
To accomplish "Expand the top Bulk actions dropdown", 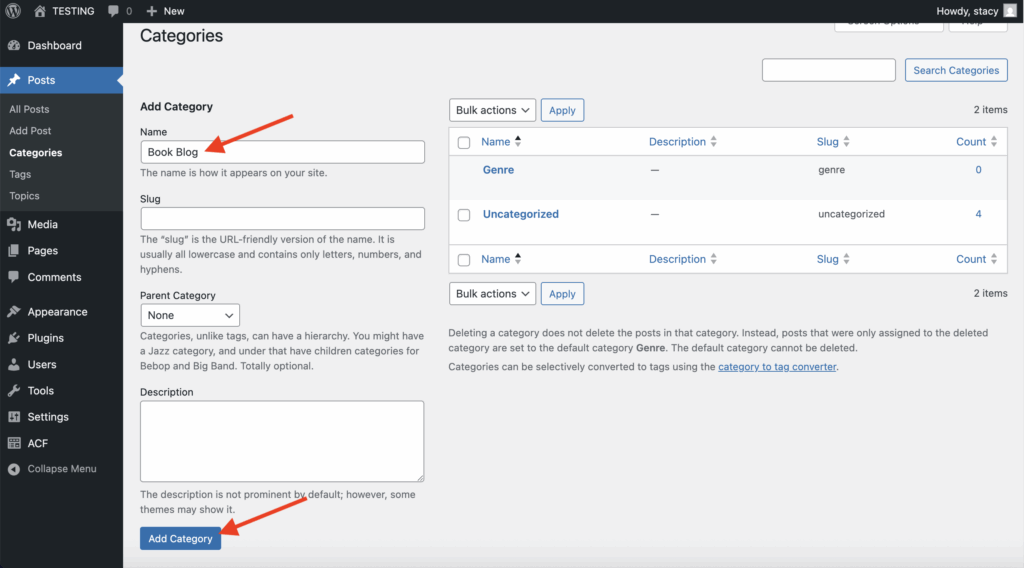I will tap(493, 110).
